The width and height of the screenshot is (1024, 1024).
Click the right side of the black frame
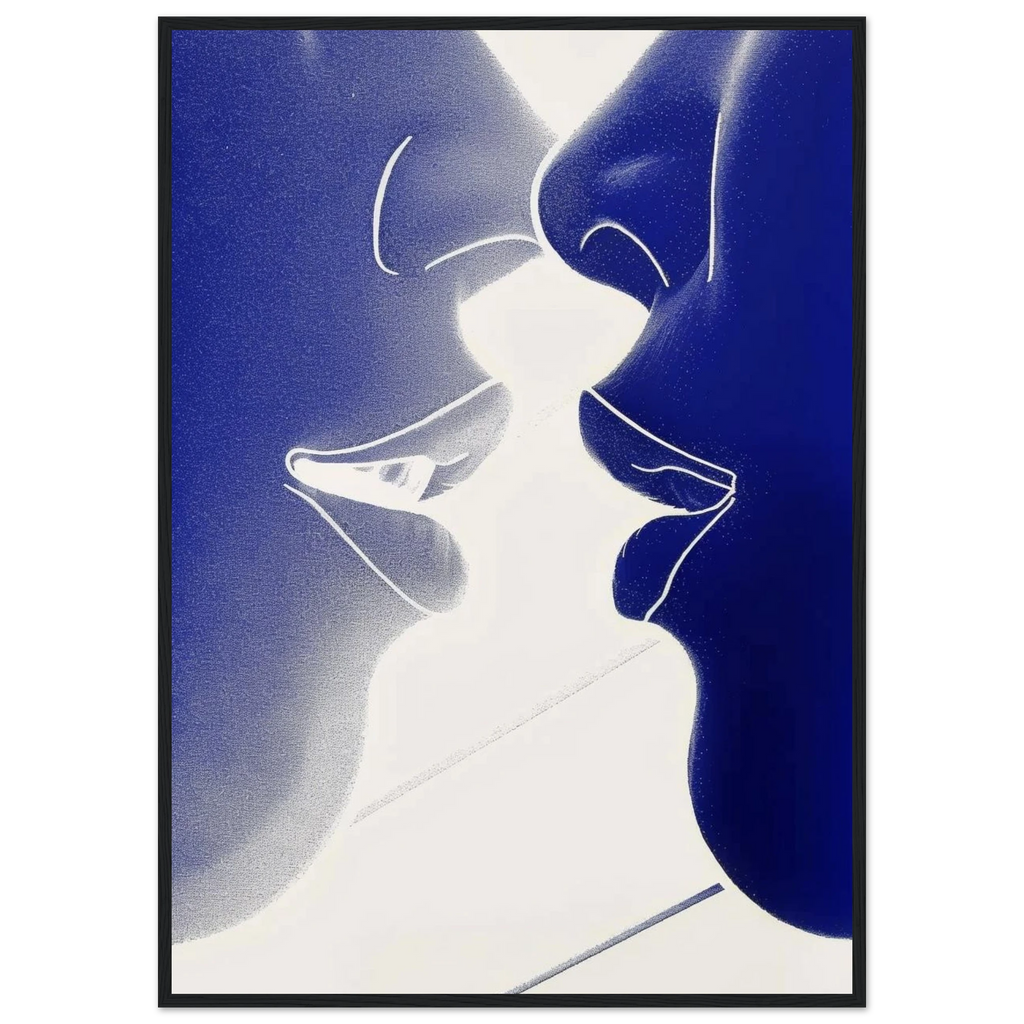point(864,512)
